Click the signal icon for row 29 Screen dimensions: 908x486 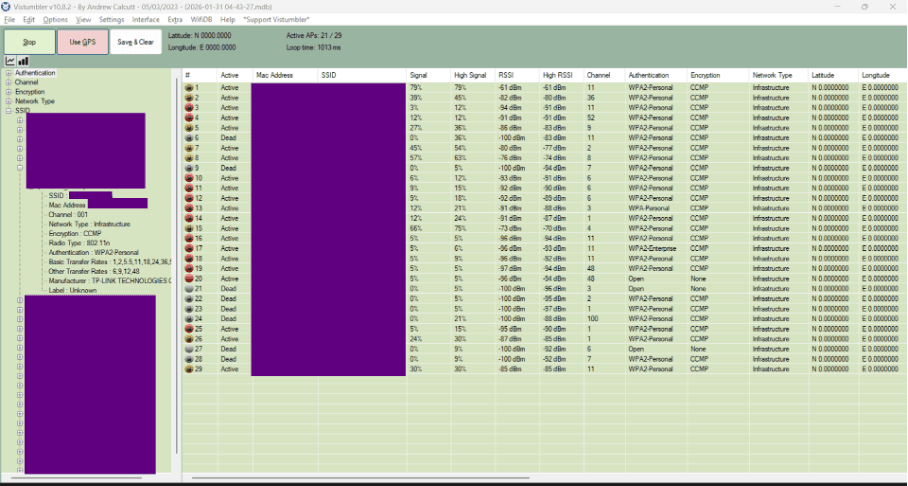[x=189, y=369]
